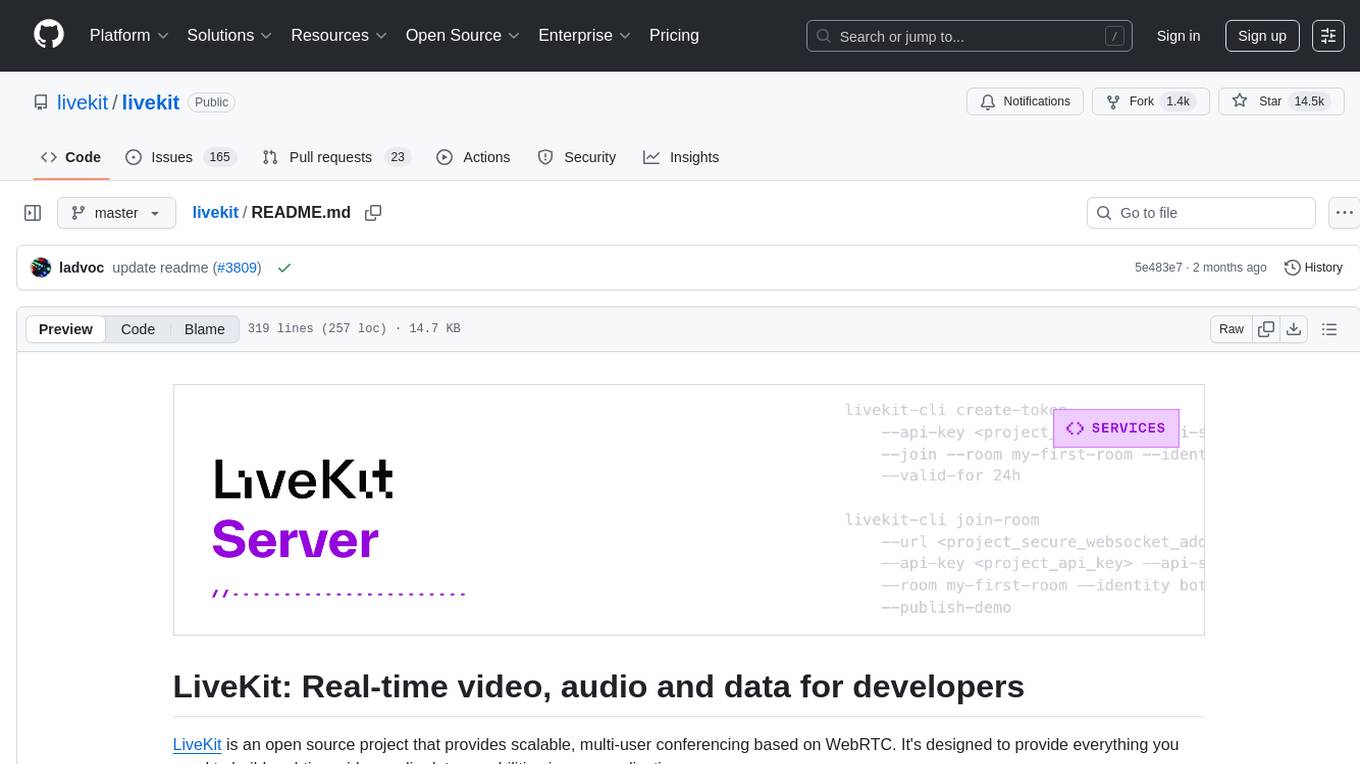The height and width of the screenshot is (764, 1360).
Task: Click the repository icon beside livekit
Action: 41,102
